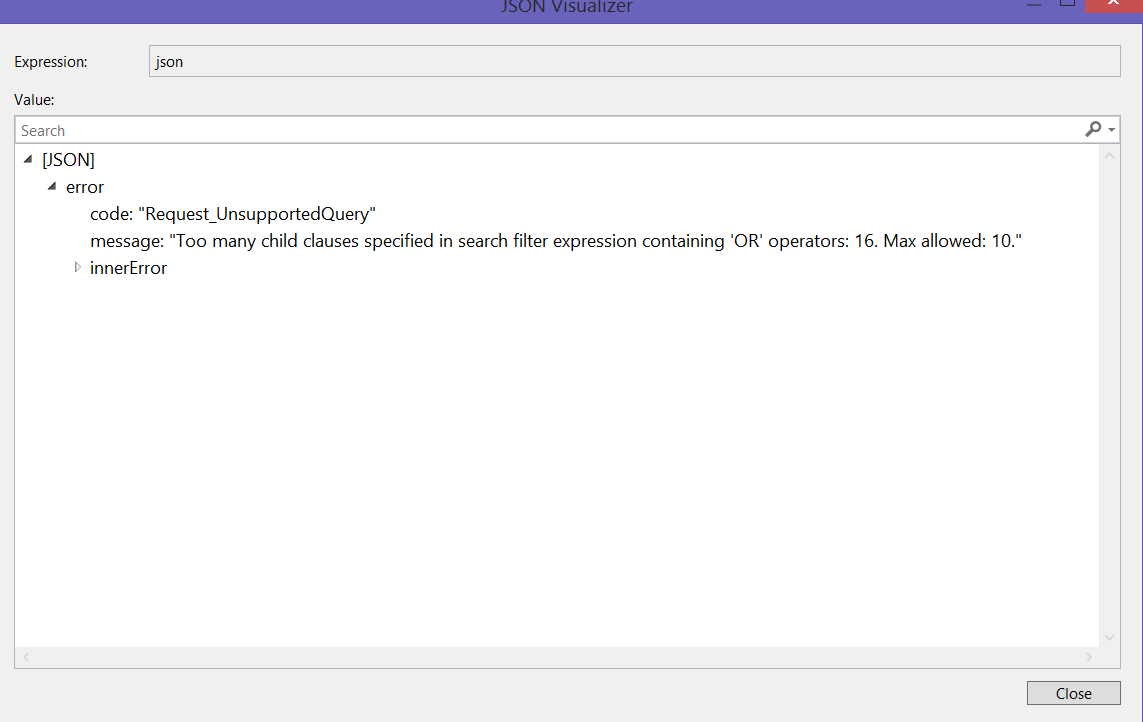Collapse the [JSON] root node
1143x722 pixels.
tap(28, 159)
